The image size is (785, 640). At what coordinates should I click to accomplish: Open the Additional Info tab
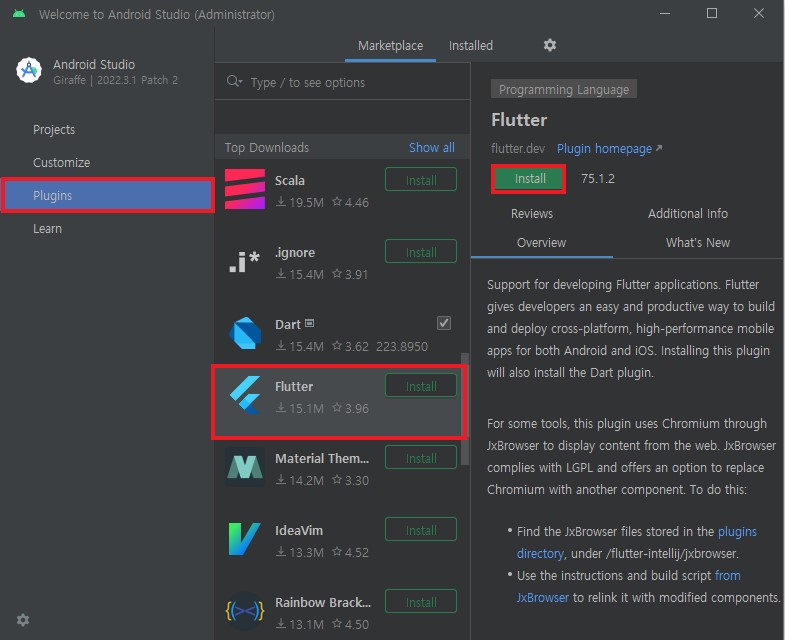(x=687, y=214)
